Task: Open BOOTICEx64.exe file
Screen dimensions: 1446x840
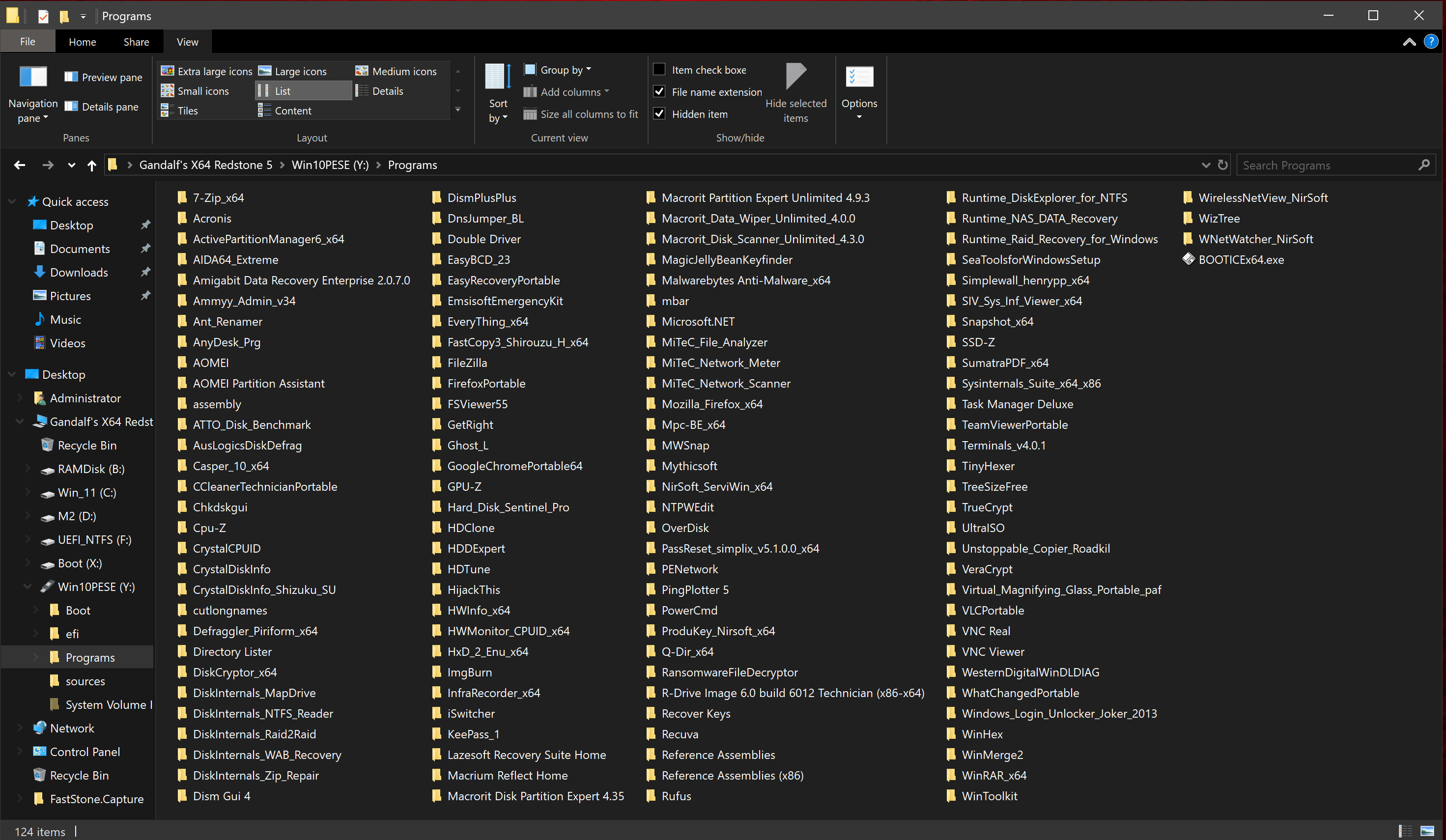Action: tap(1233, 259)
